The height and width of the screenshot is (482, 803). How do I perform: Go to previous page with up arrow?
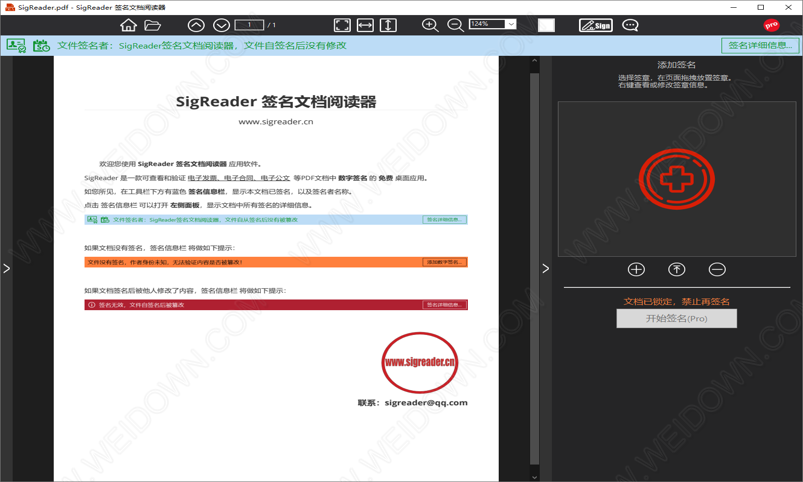click(x=196, y=25)
